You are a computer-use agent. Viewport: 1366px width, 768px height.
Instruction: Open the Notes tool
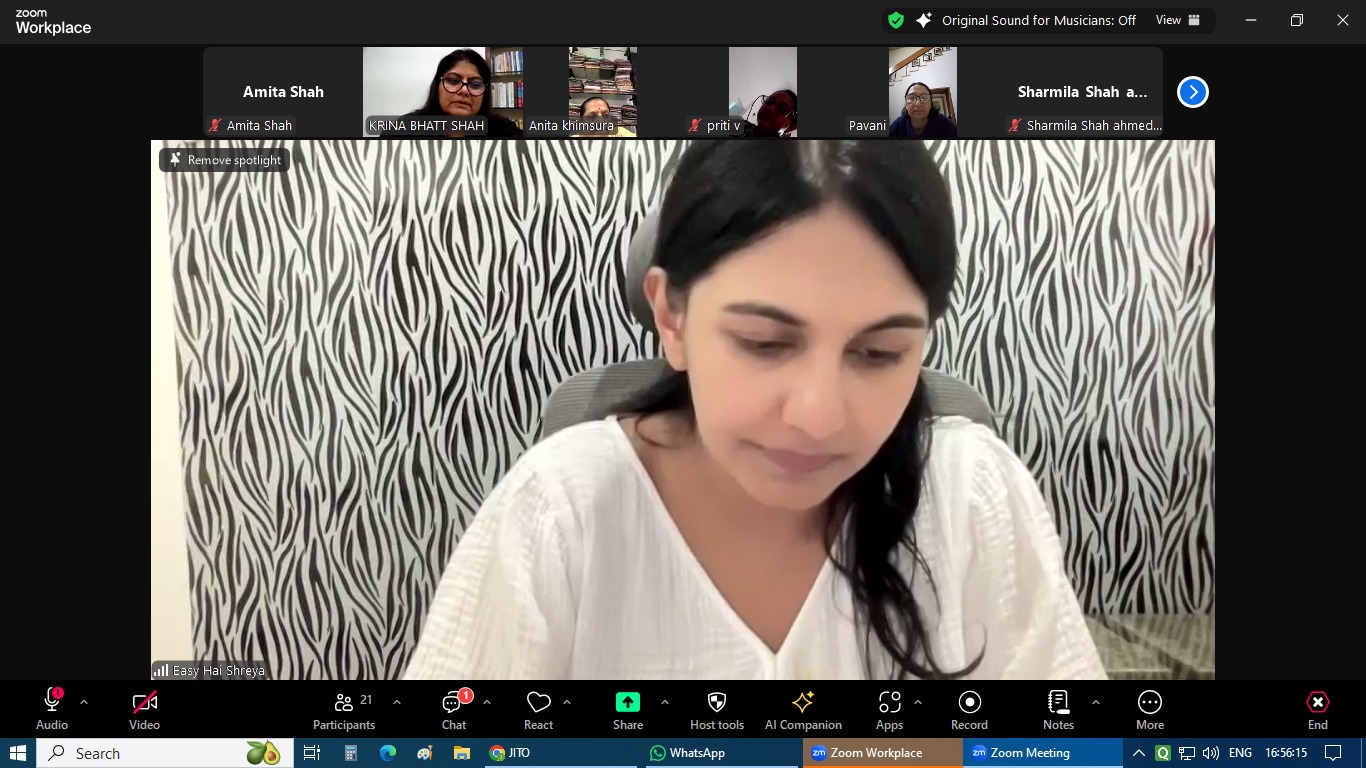pos(1058,709)
